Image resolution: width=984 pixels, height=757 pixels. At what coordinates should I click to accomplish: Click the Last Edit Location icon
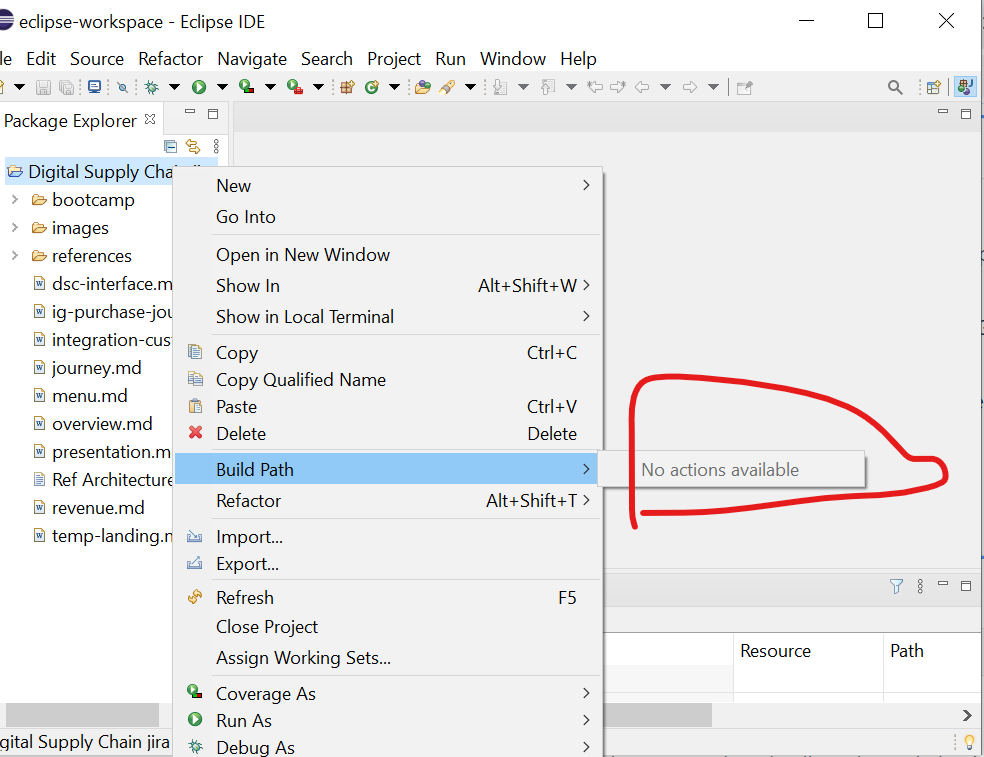coord(594,87)
